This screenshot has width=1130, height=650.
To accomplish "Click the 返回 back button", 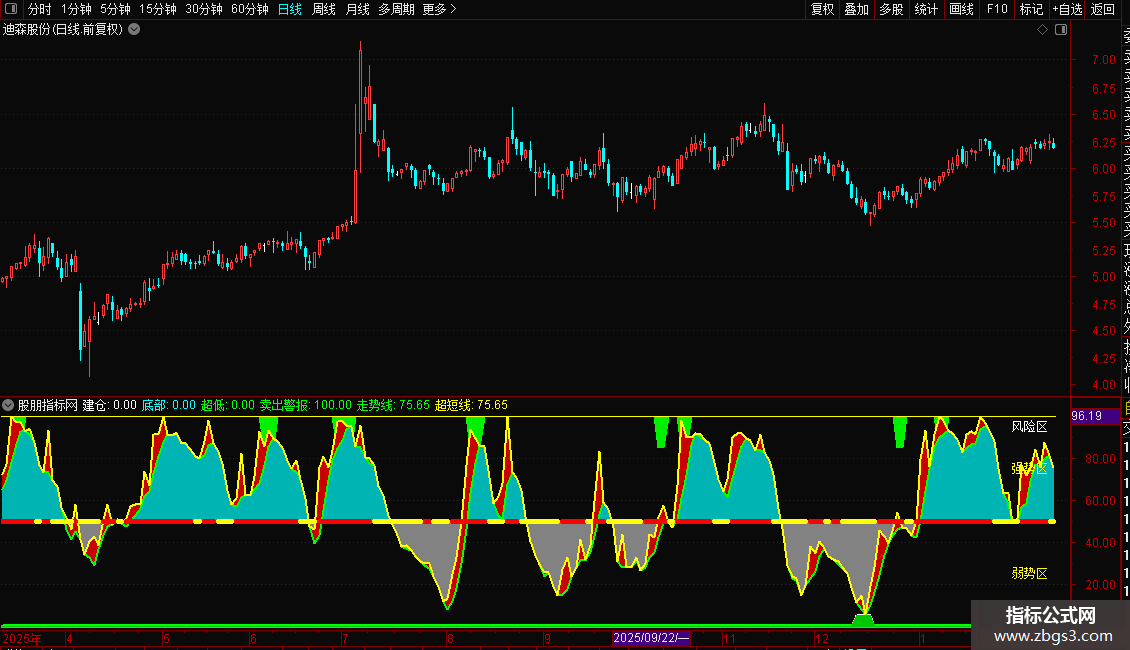I will (x=1103, y=9).
